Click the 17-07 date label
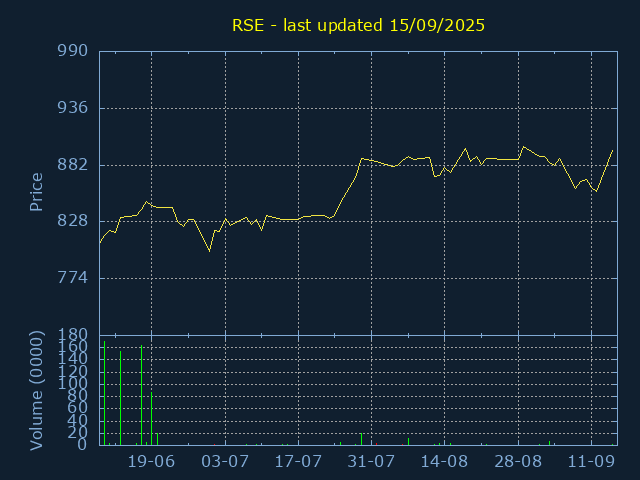Image resolution: width=640 pixels, height=480 pixels. click(x=298, y=462)
